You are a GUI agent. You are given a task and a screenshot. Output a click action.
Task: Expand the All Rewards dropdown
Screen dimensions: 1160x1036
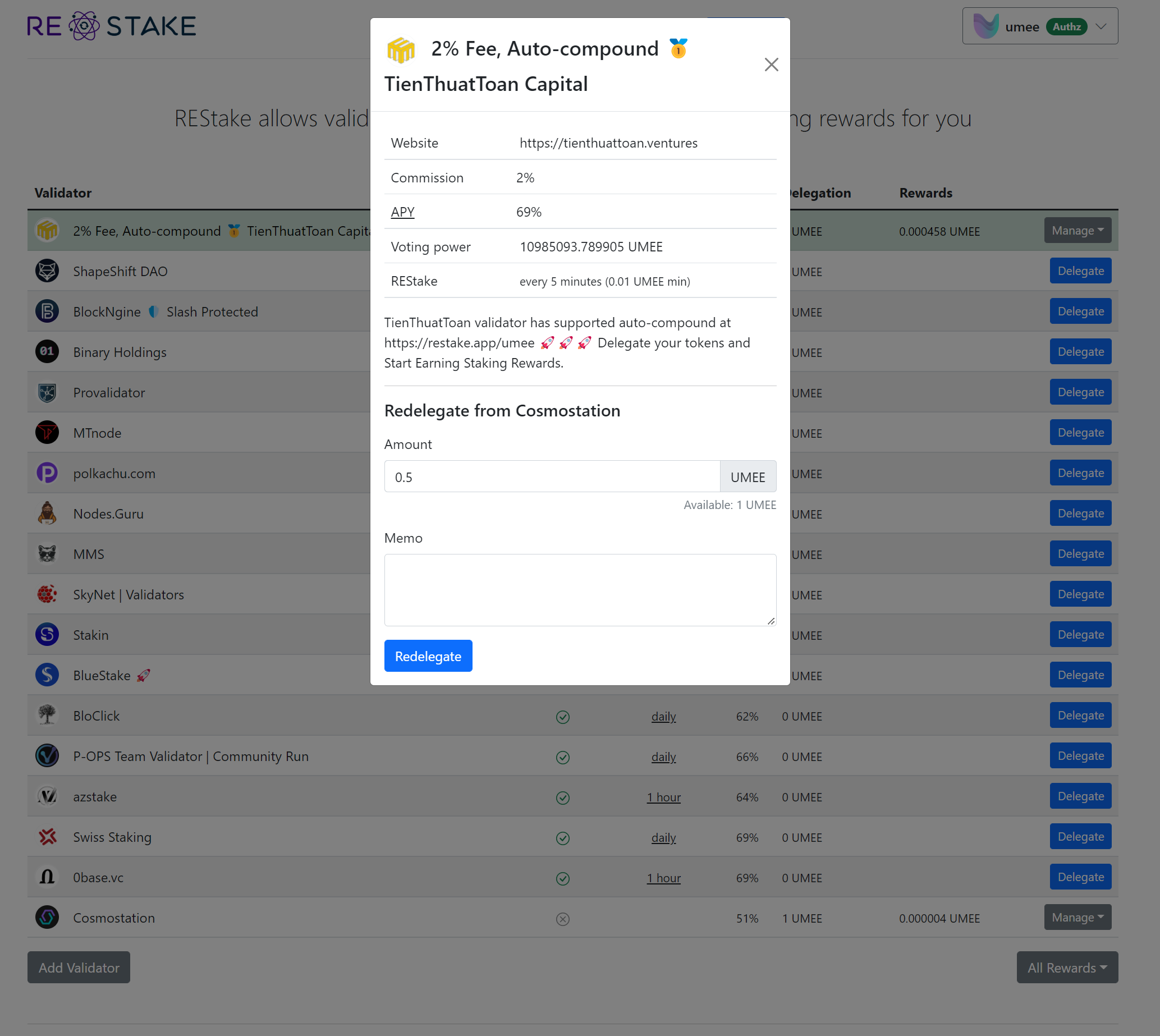coord(1067,968)
